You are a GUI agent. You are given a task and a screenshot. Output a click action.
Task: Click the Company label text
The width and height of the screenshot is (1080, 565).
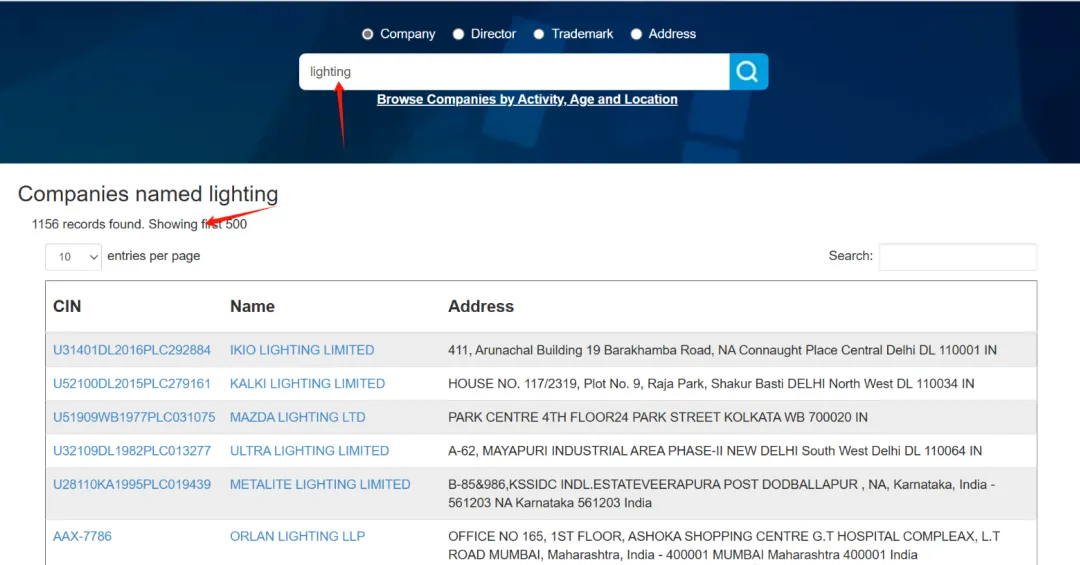coord(408,34)
